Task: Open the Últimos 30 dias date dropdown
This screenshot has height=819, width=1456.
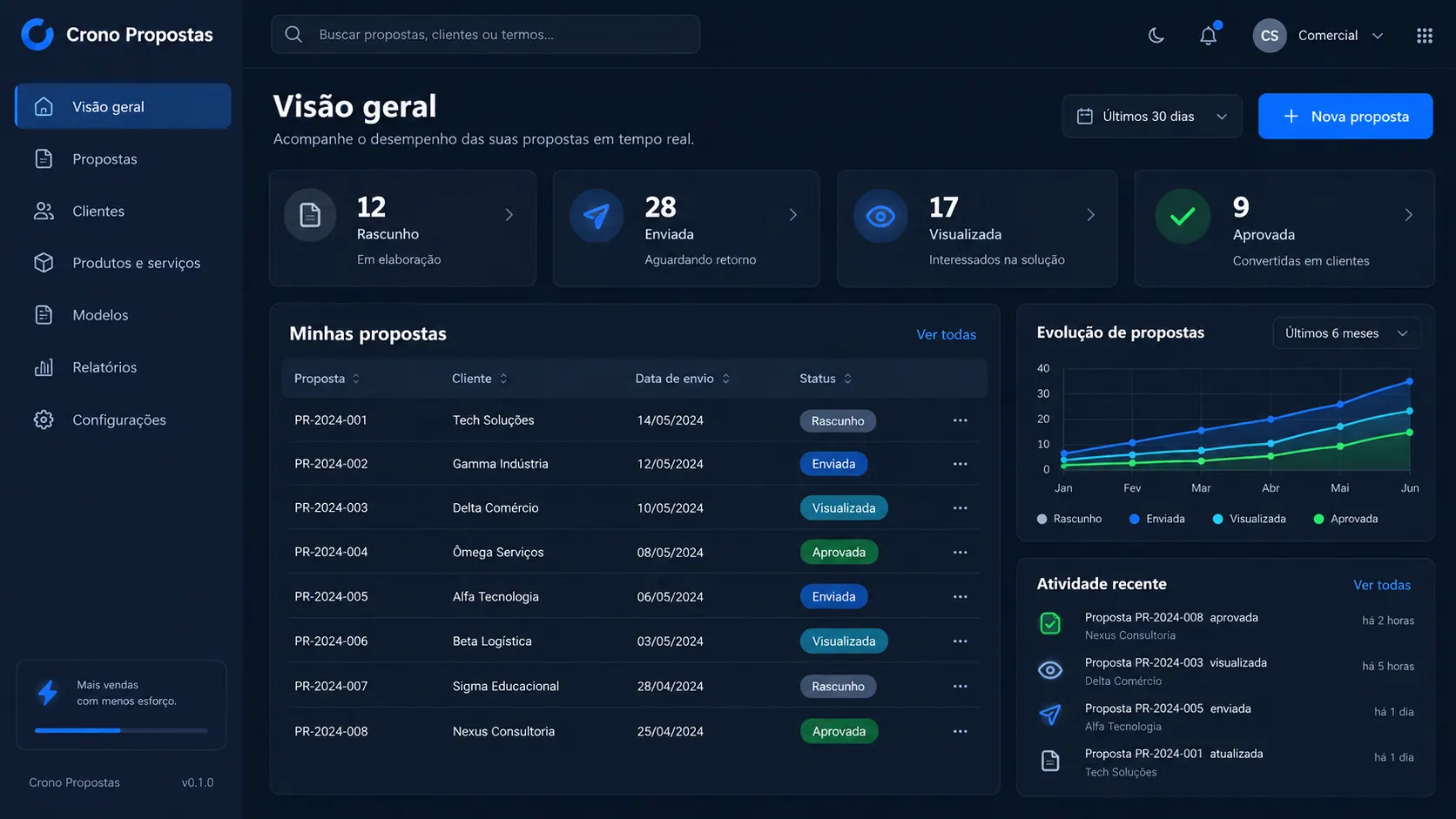Action: [1151, 117]
